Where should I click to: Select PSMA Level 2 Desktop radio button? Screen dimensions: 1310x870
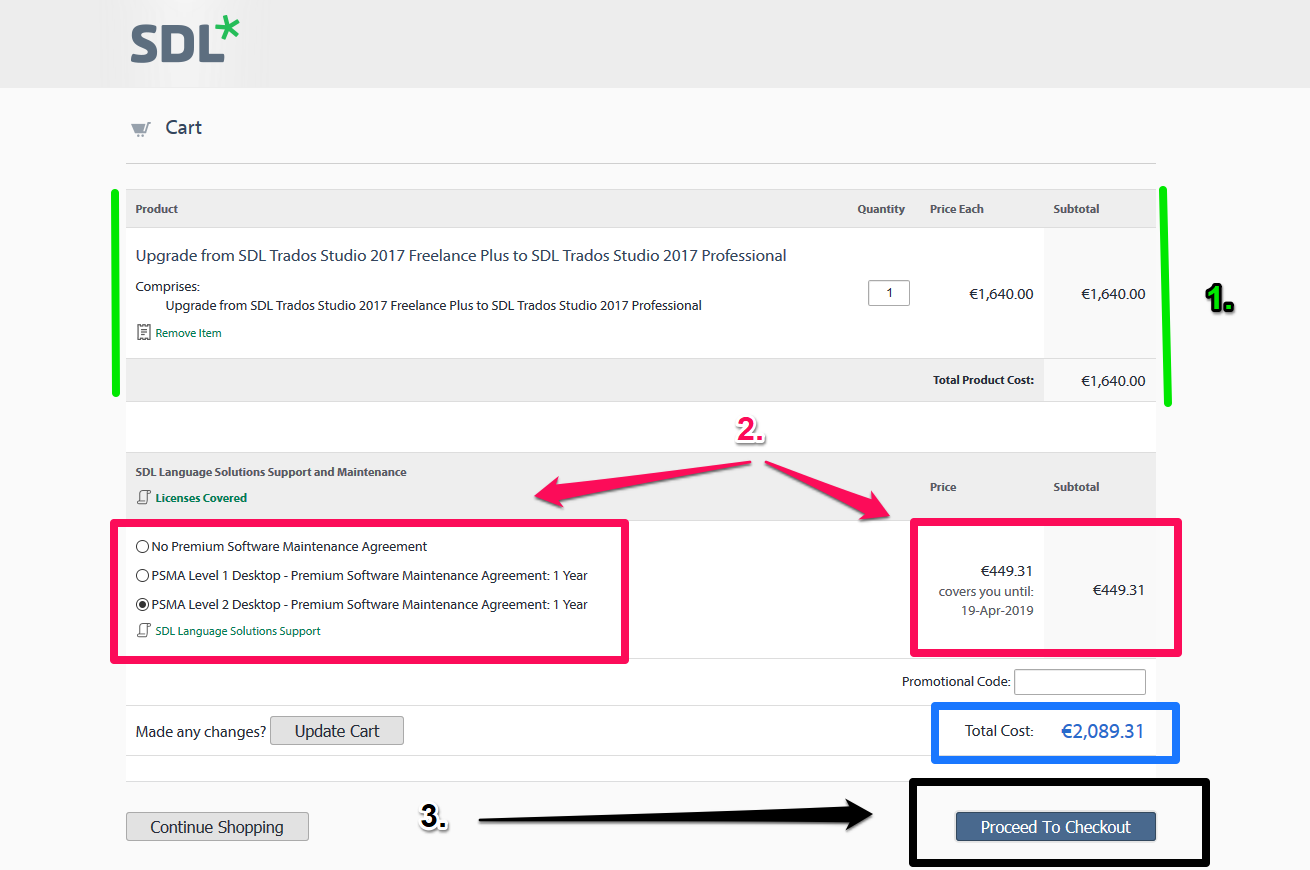point(142,605)
